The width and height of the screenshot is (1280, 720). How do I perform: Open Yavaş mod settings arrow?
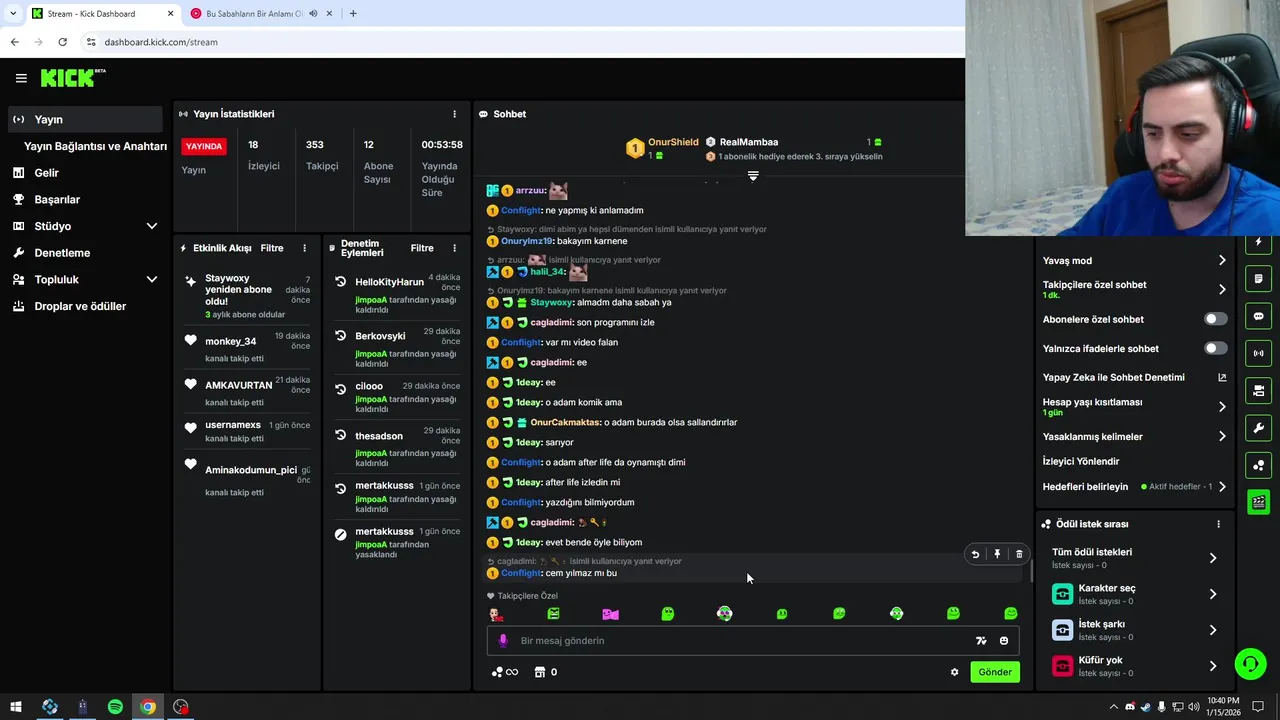1222,261
